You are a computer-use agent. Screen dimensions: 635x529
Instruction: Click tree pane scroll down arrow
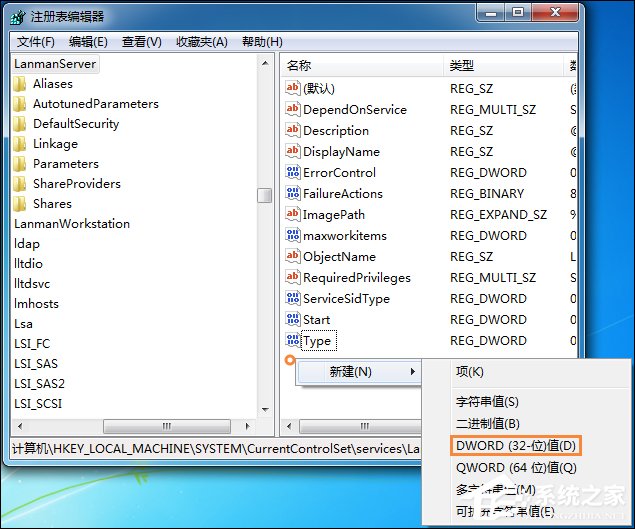pyautogui.click(x=265, y=410)
